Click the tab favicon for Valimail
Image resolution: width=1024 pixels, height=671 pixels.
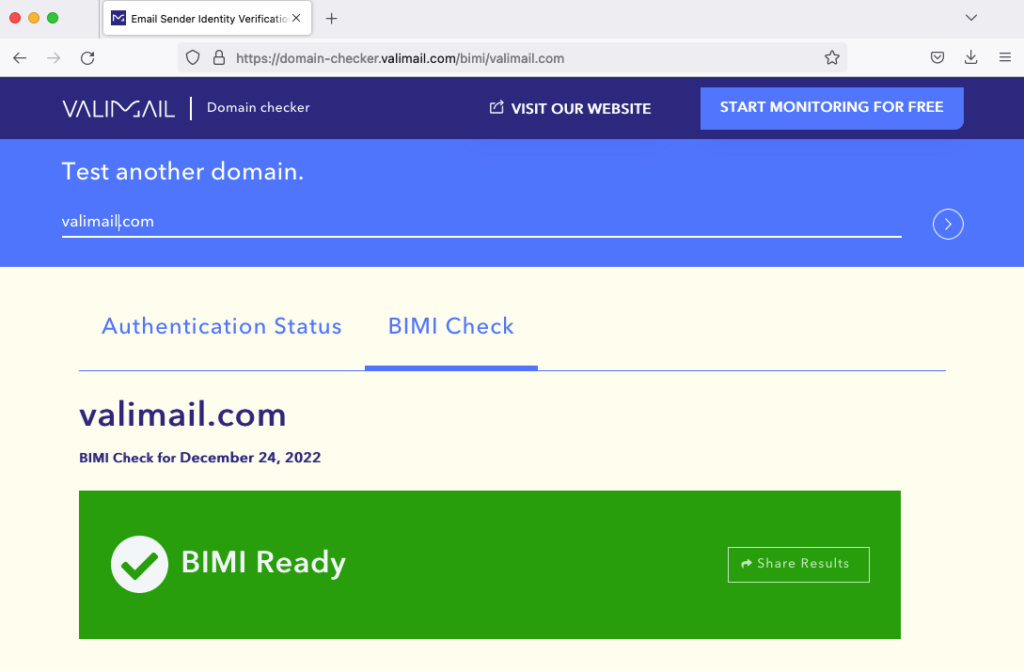118,18
